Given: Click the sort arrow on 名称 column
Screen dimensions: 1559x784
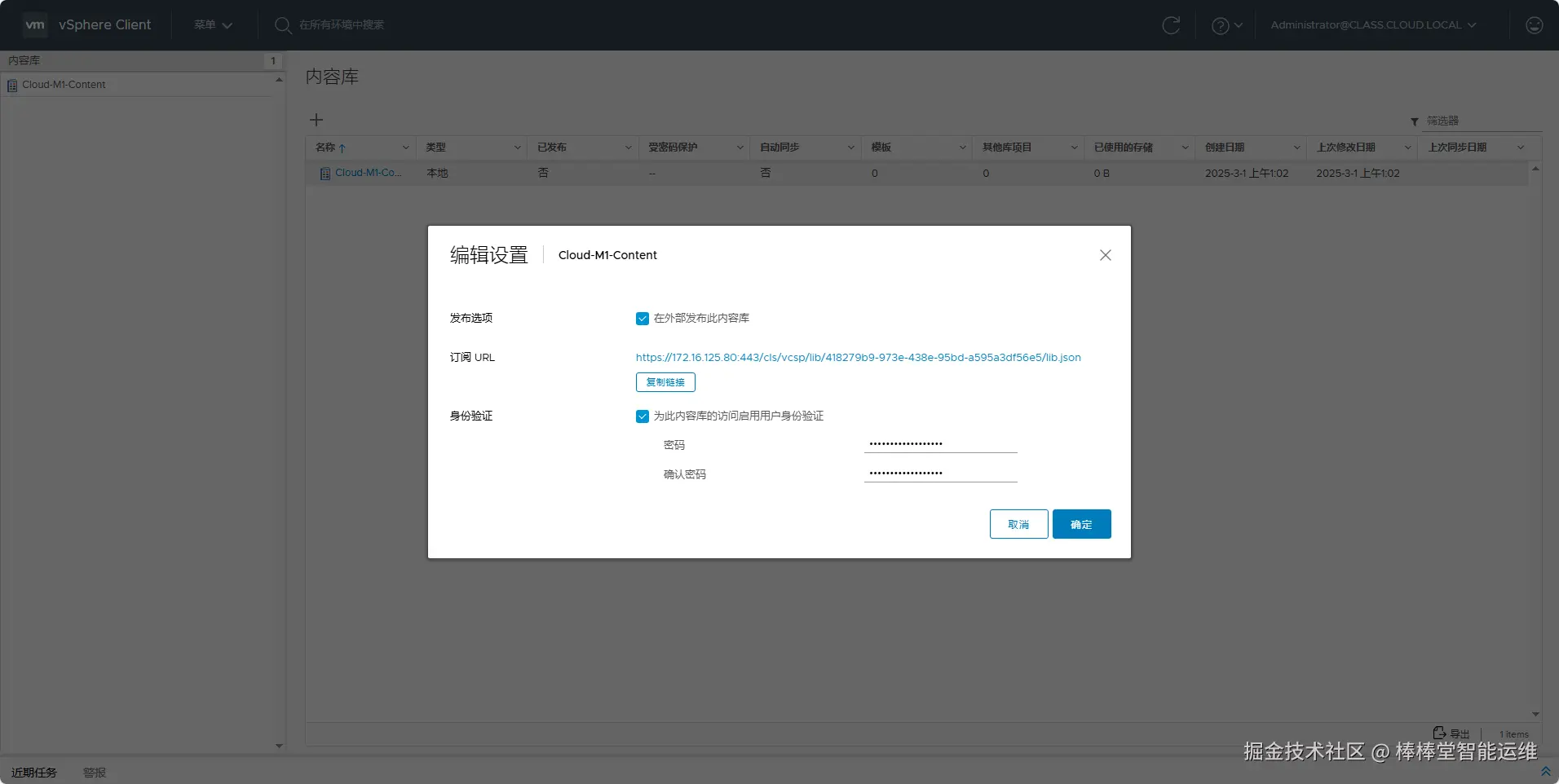Looking at the screenshot, I should (342, 148).
